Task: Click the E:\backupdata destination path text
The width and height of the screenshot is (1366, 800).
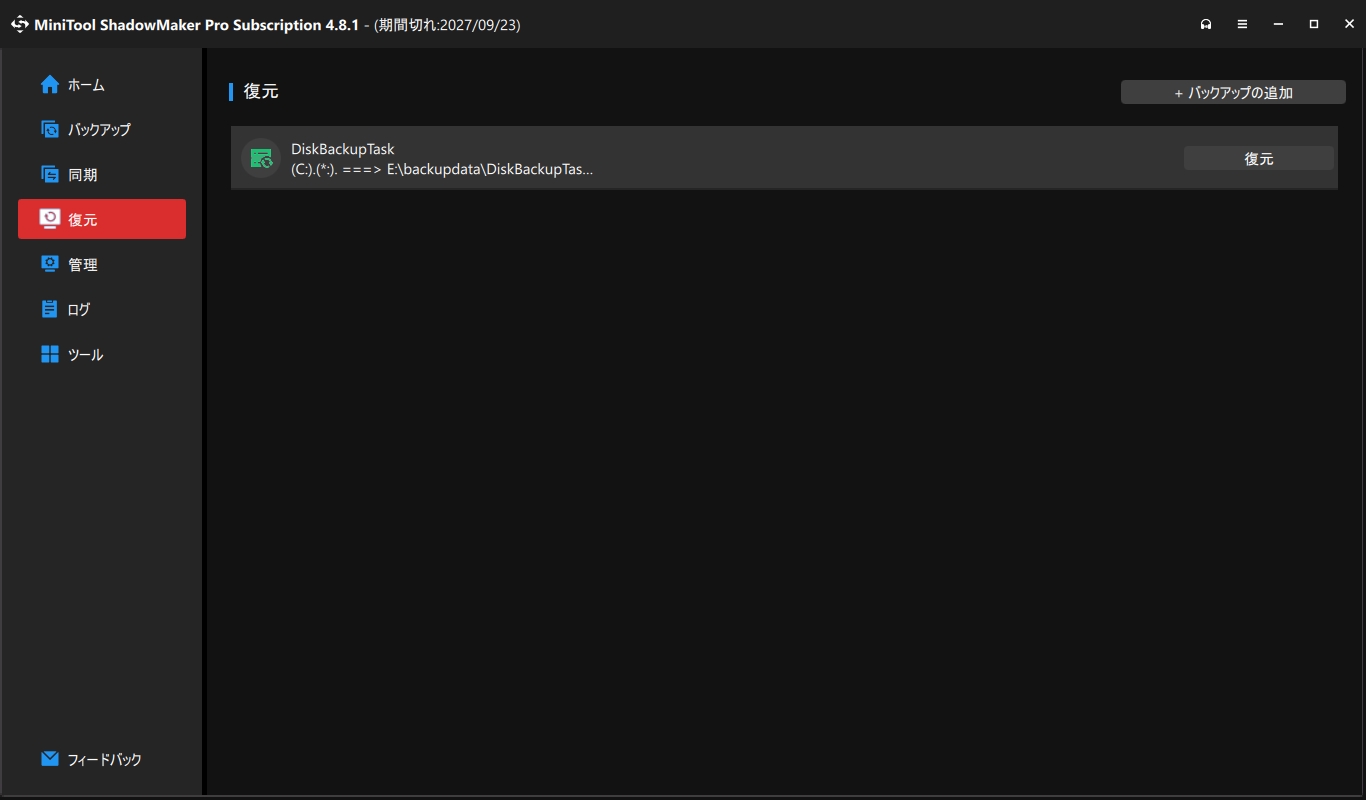Action: coord(490,169)
